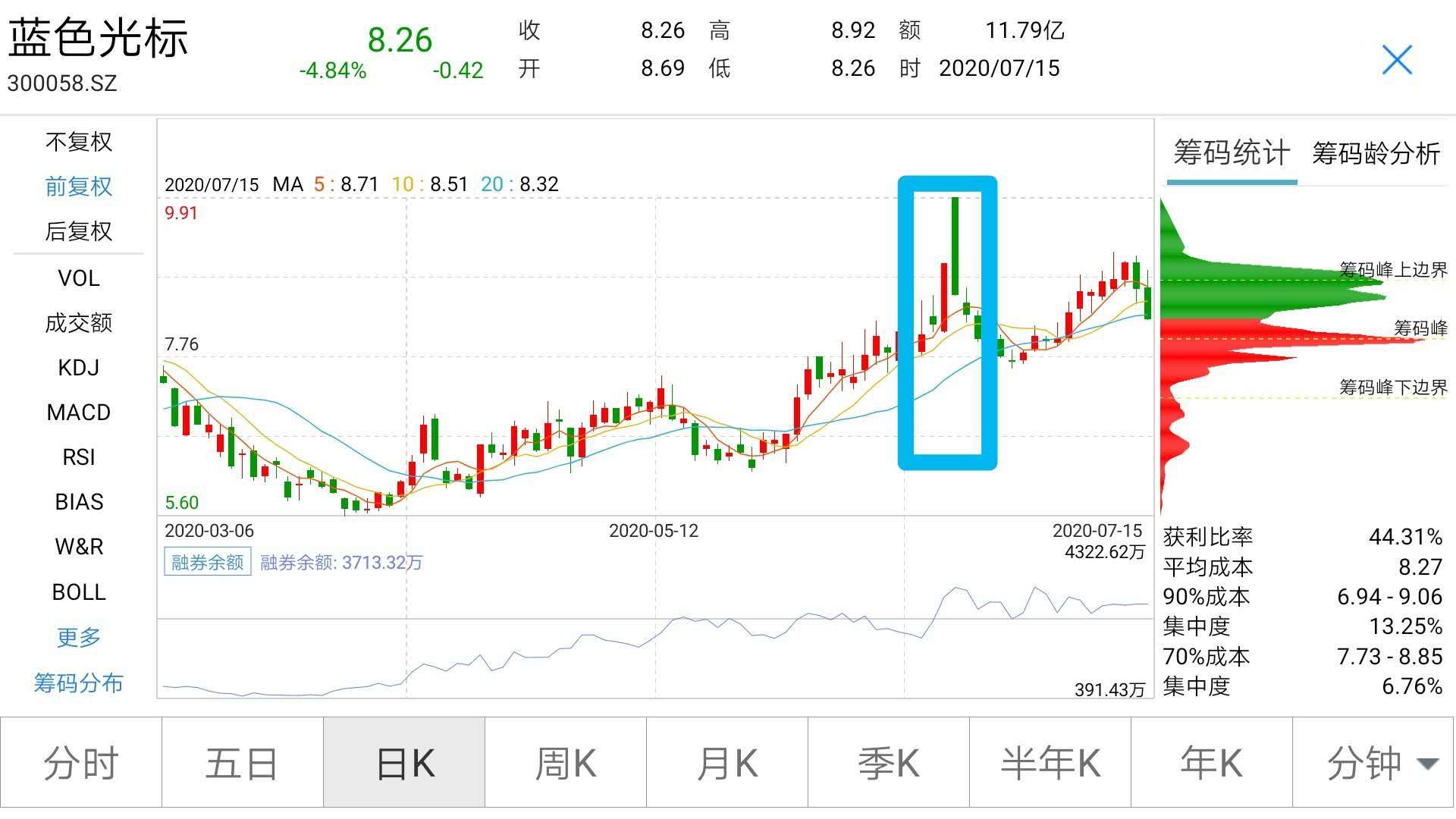Click the 筹码峰下边界 label
The image size is (1456, 819).
pos(1393,388)
